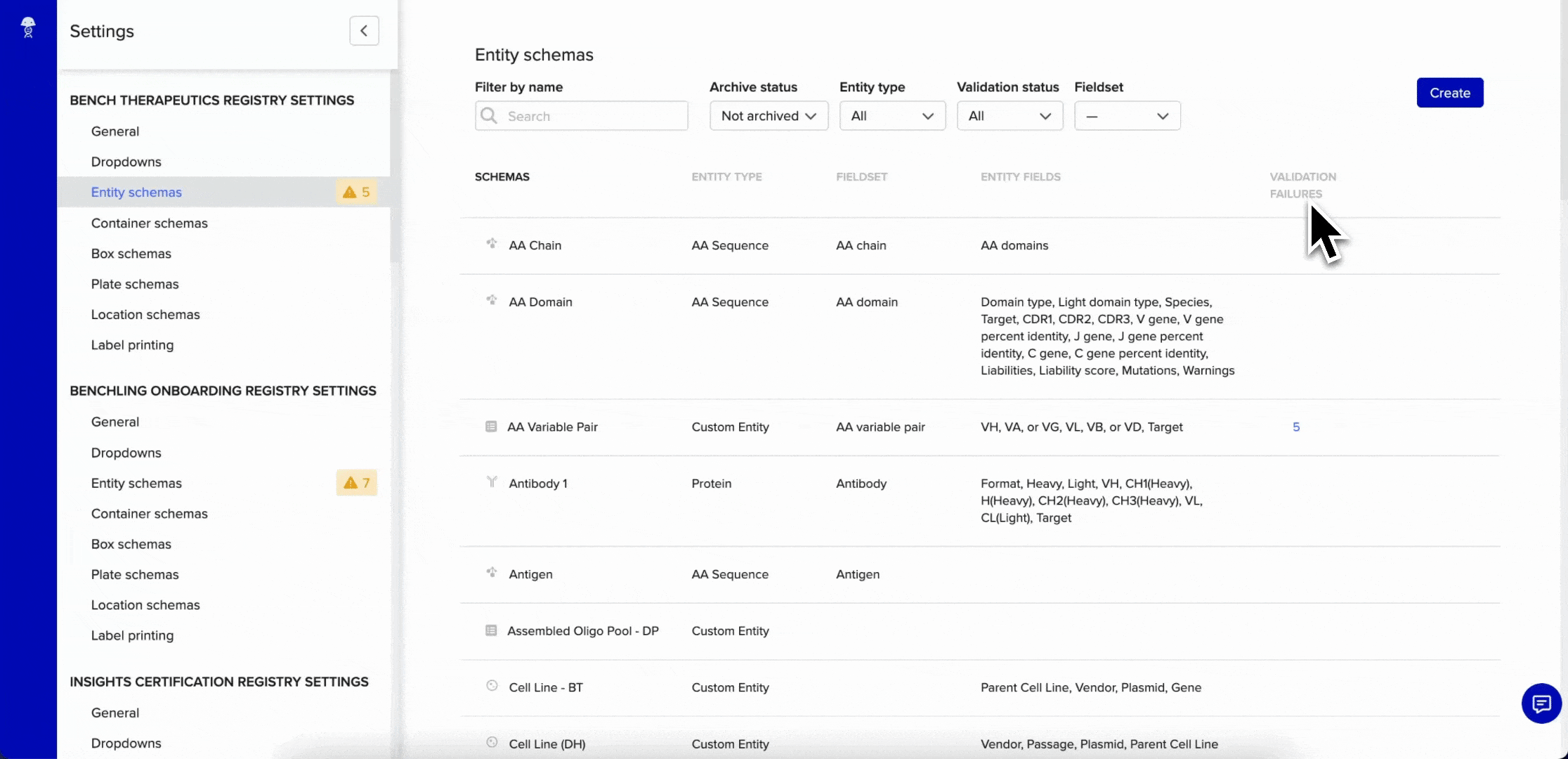
Task: Open the Entity type dropdown
Action: 892,116
